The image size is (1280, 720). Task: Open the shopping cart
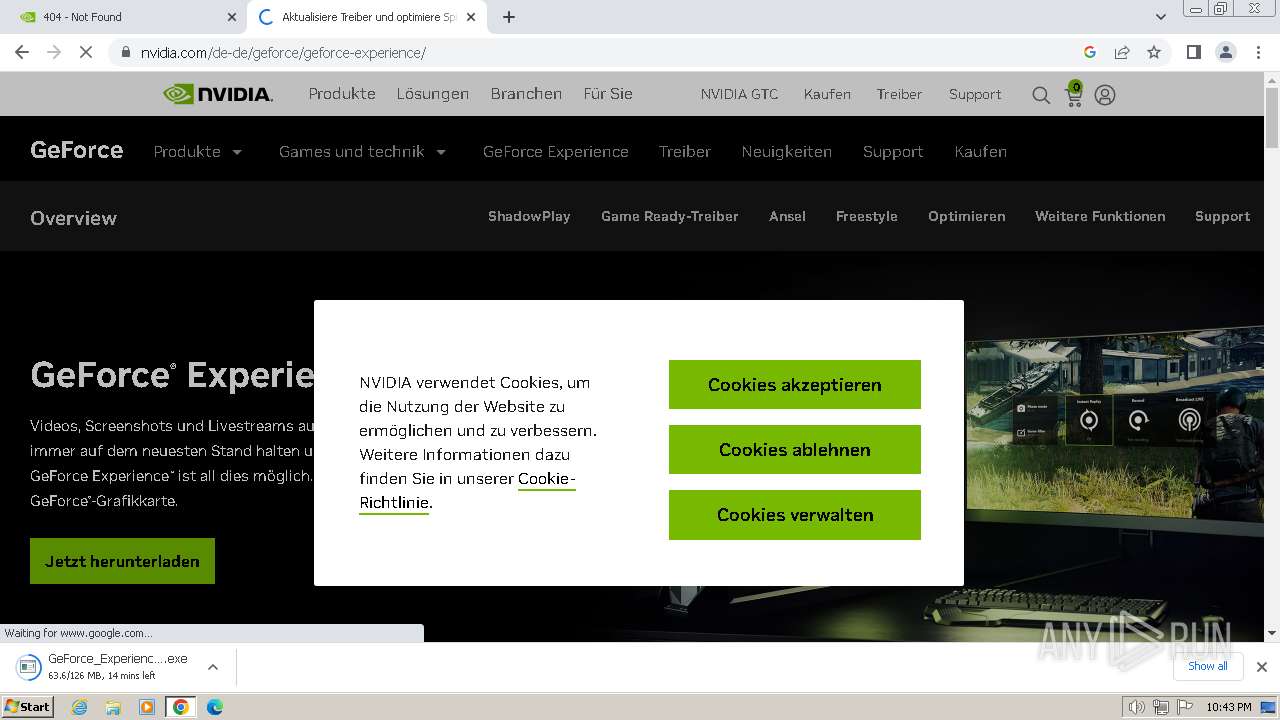pyautogui.click(x=1074, y=95)
